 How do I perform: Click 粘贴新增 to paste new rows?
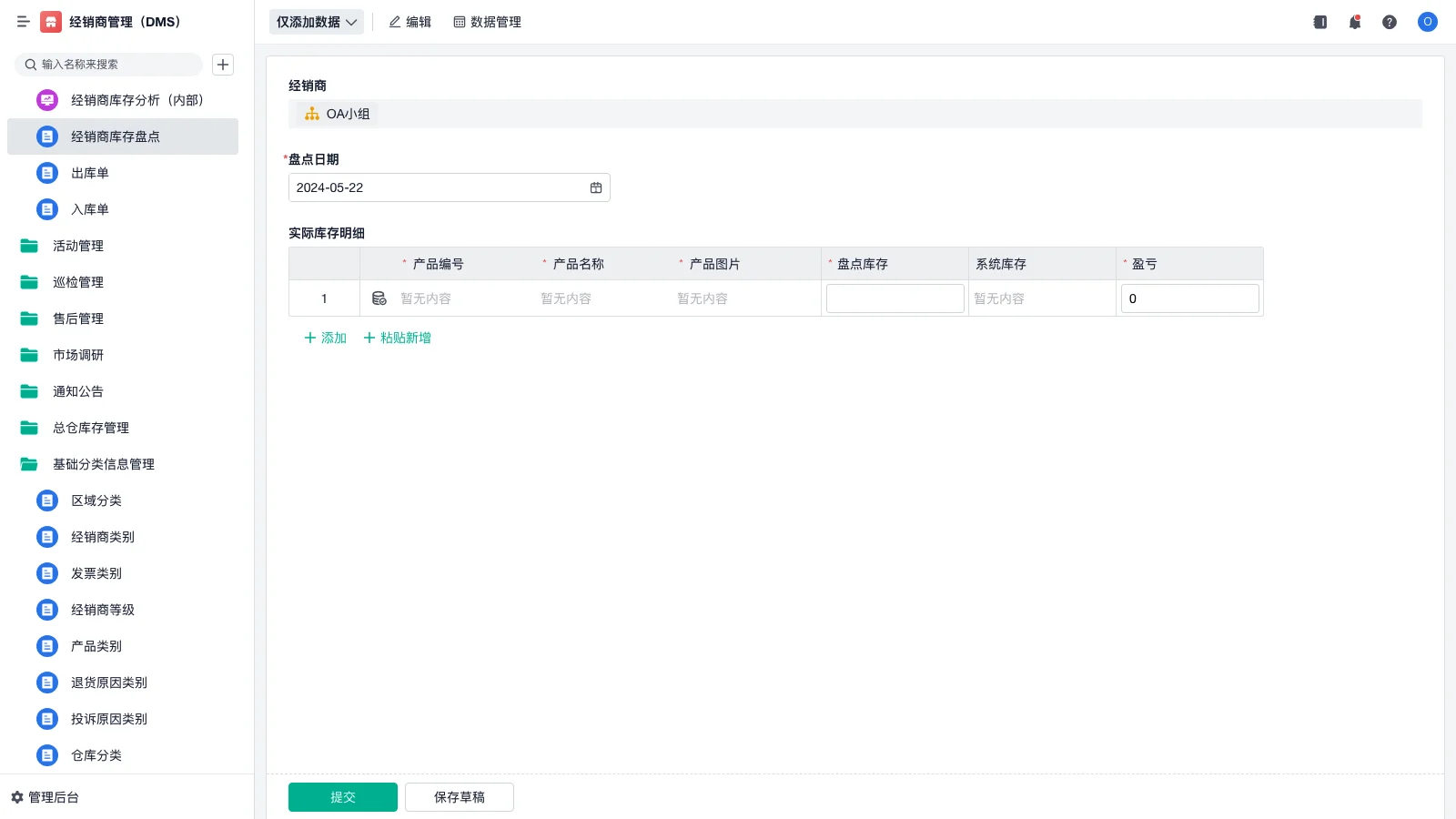pos(397,338)
